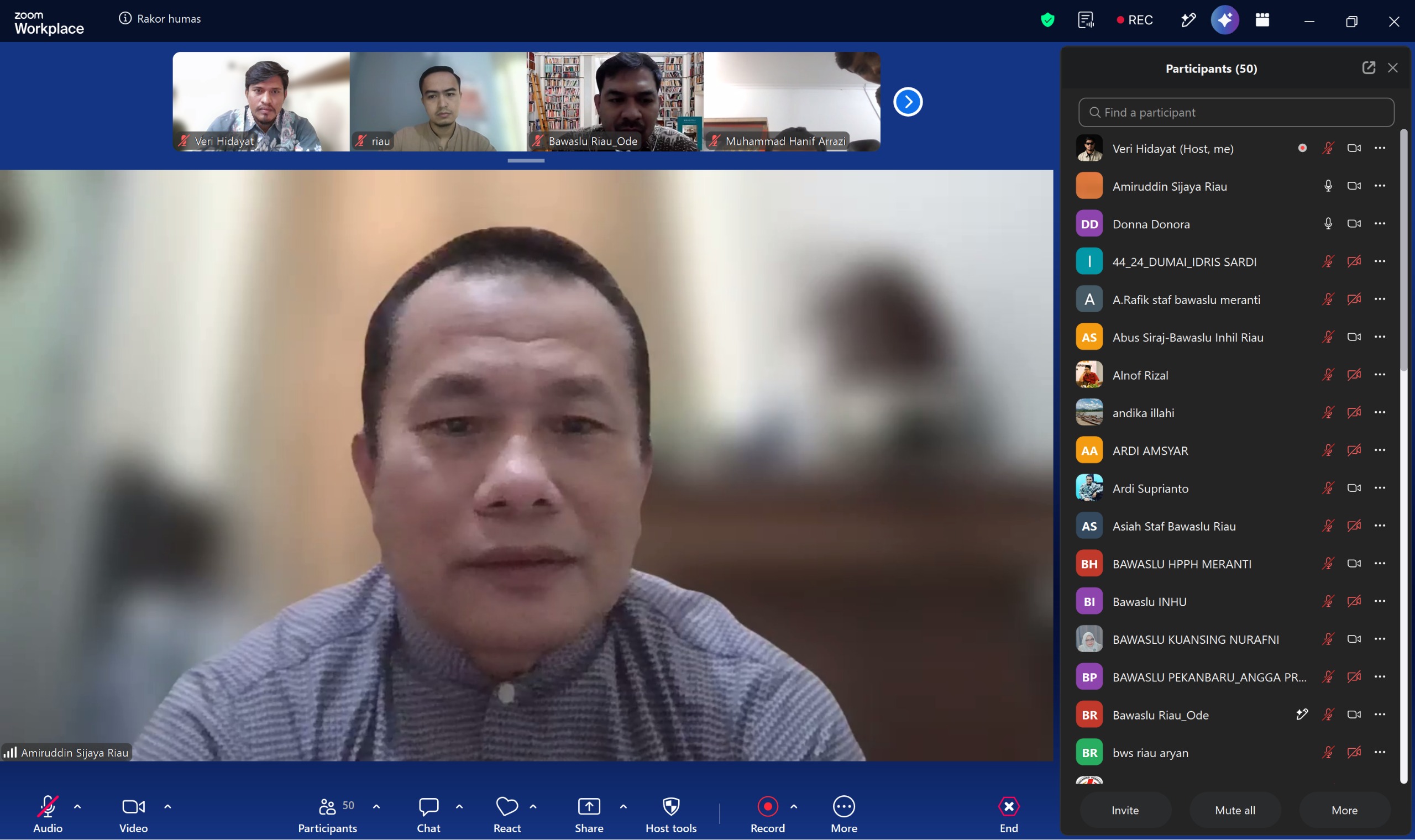The image size is (1415, 840).
Task: Close the Participants panel
Action: point(1393,68)
